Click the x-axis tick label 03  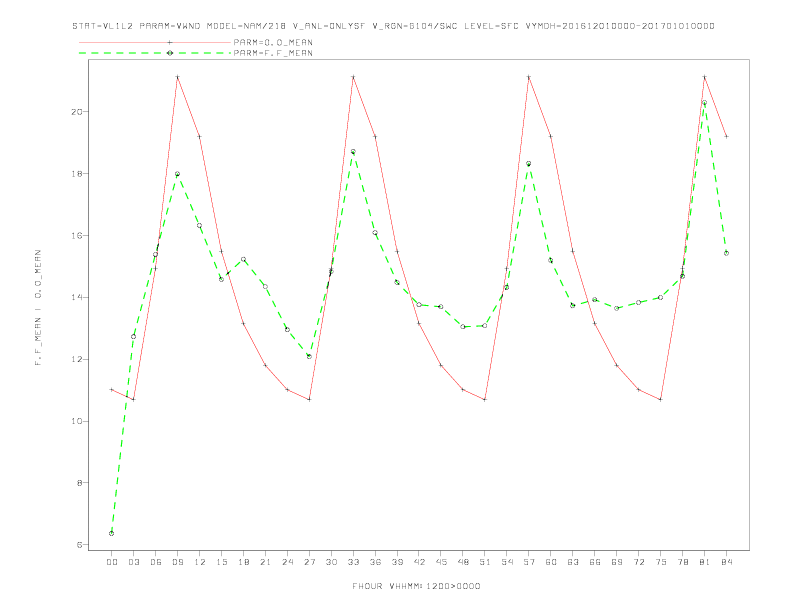click(x=133, y=562)
